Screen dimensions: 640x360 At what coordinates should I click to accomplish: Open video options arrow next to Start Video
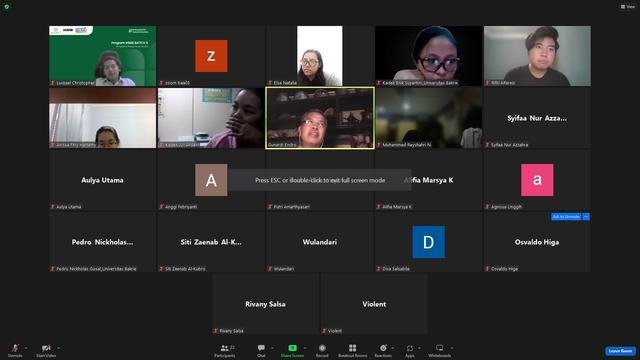point(58,348)
